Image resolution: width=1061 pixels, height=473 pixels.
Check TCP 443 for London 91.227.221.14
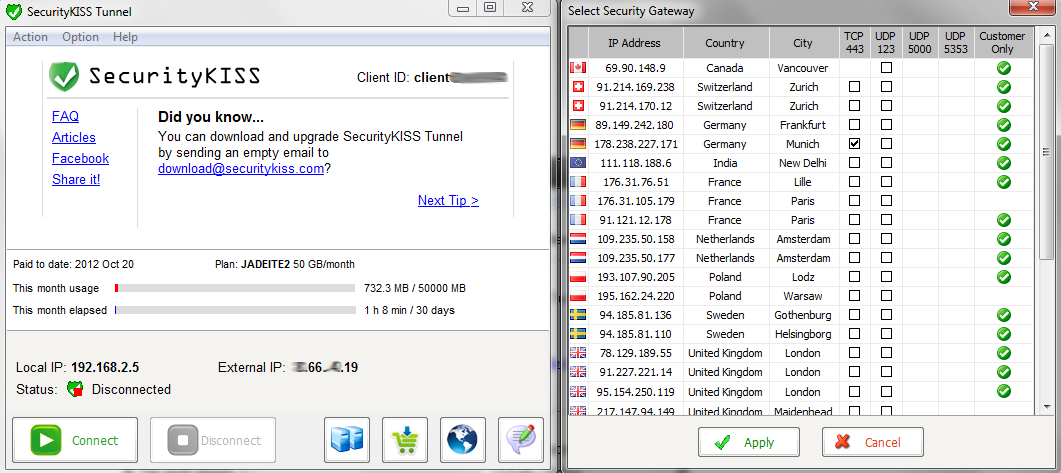pos(855,372)
